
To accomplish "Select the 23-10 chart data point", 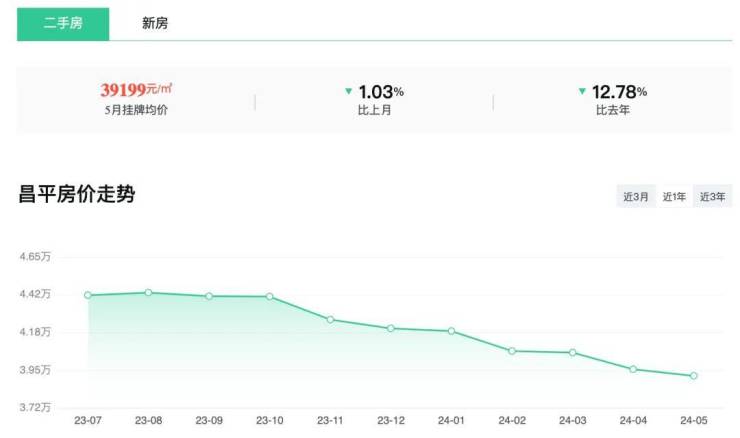I will click(x=270, y=296).
